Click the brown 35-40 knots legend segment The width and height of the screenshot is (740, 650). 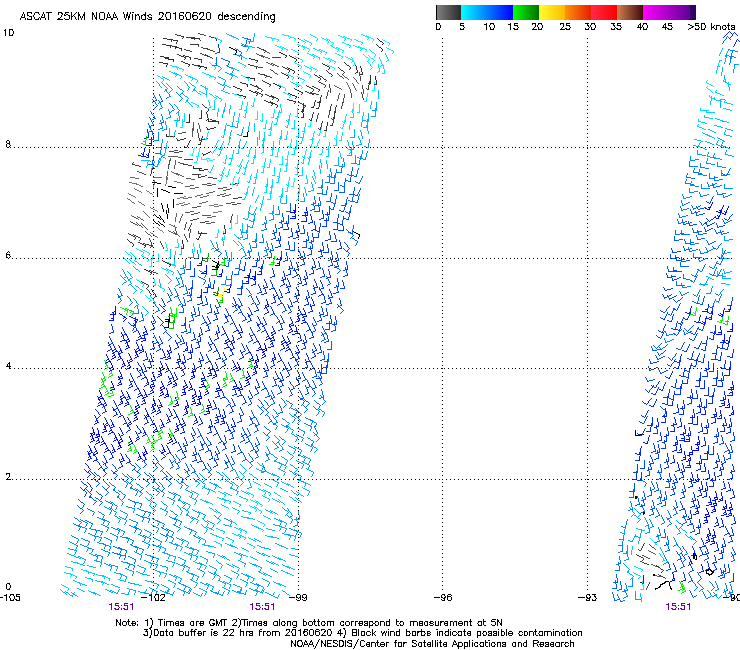630,12
